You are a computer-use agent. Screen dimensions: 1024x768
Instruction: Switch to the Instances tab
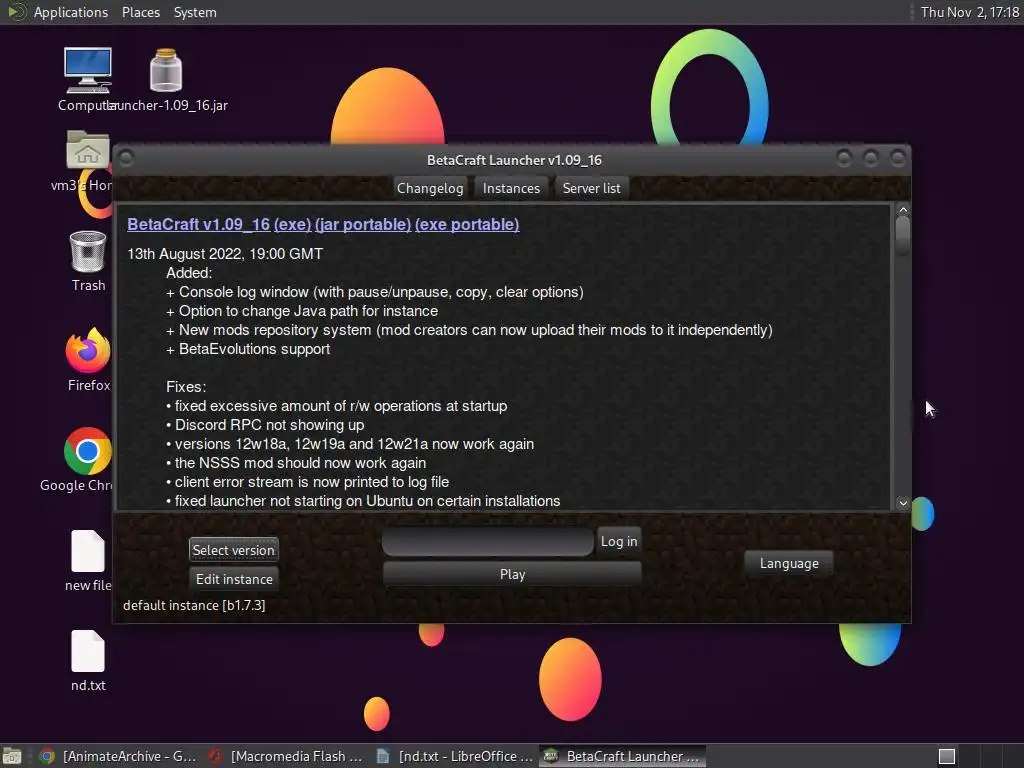point(511,188)
